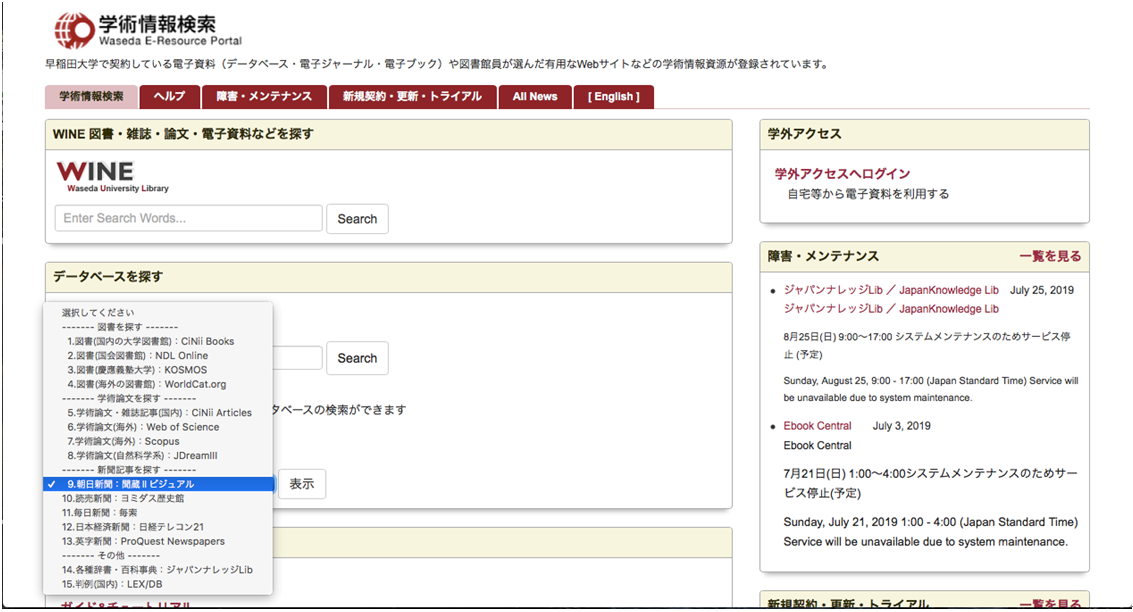Choose the 8.学術論文 JDreamIII option

point(158,456)
